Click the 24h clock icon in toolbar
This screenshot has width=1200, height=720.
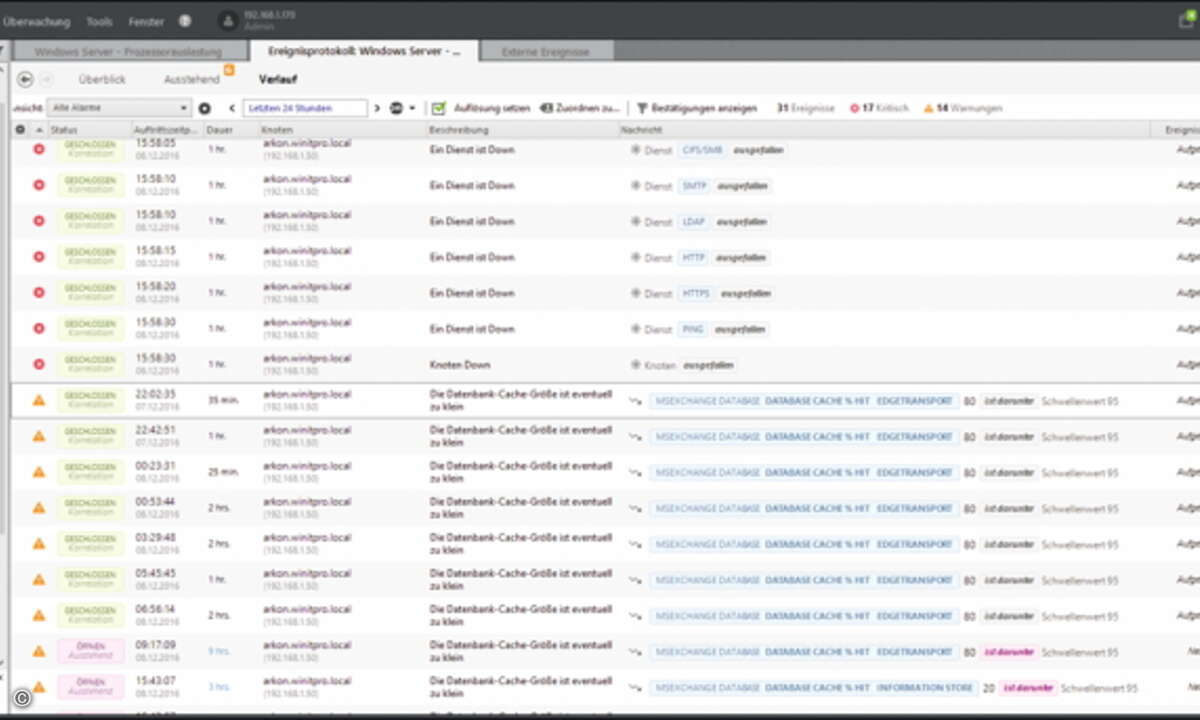[x=396, y=108]
